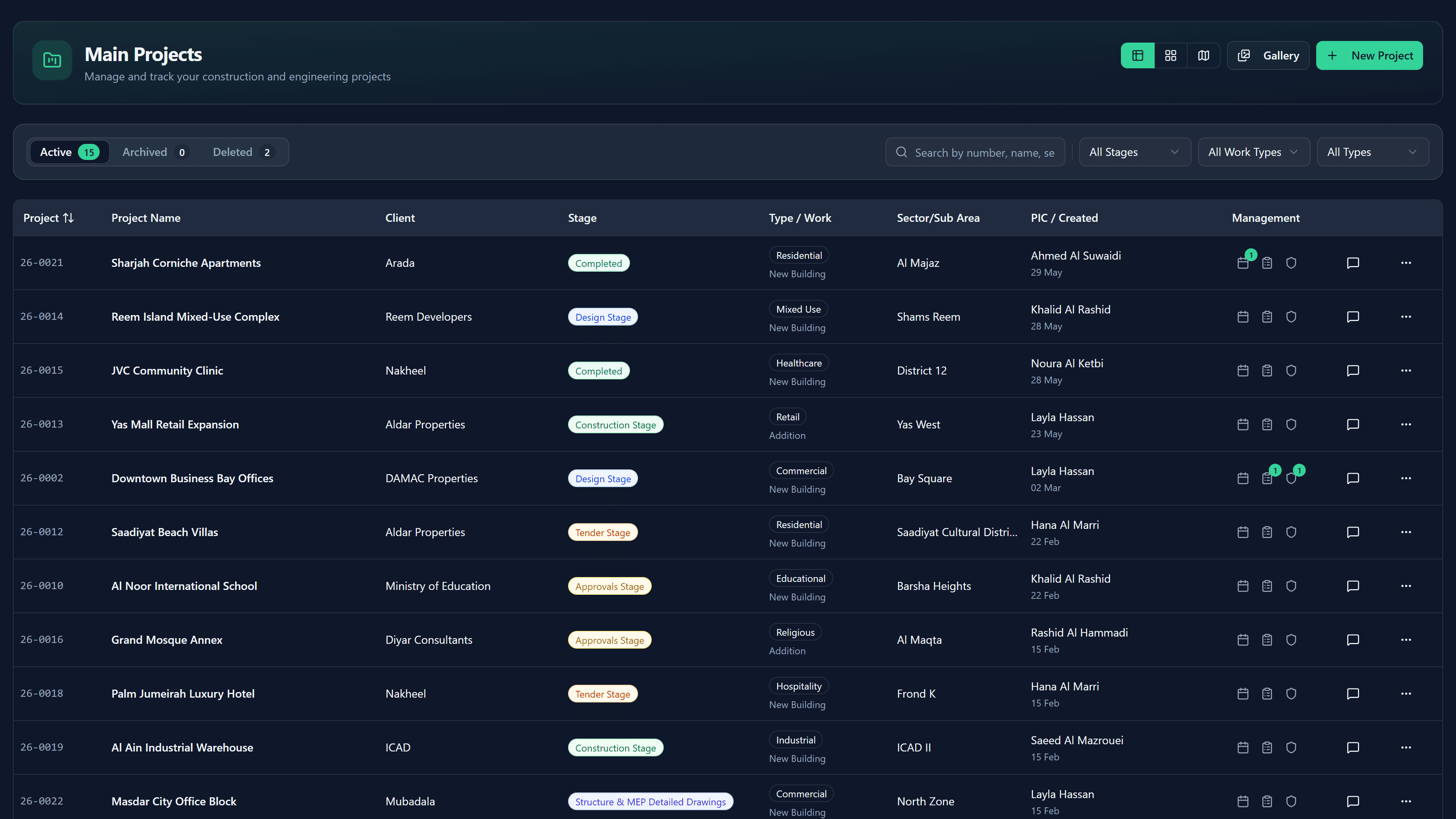Open the All Work Types dropdown
Screen dimensions: 1456x819
[1254, 152]
